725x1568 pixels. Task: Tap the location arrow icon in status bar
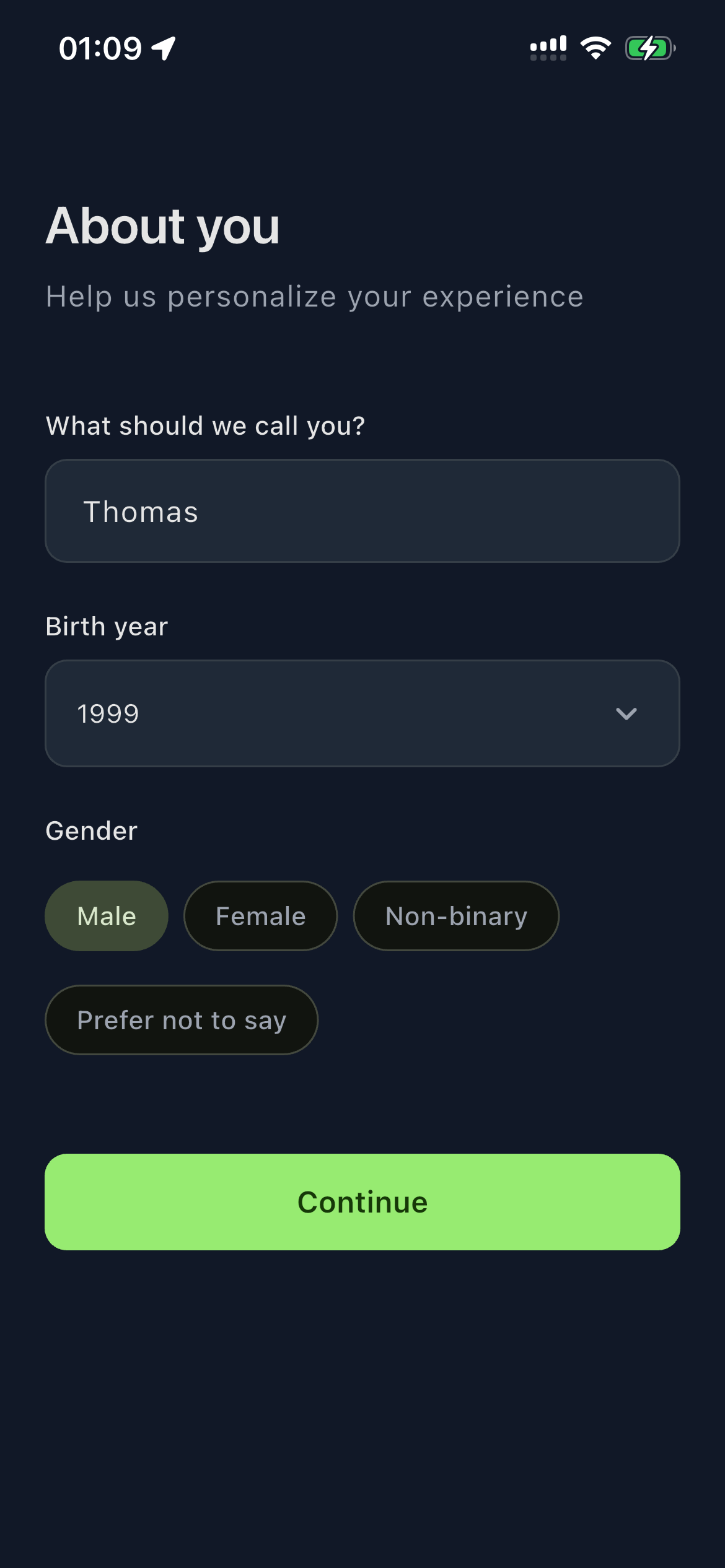tap(164, 48)
